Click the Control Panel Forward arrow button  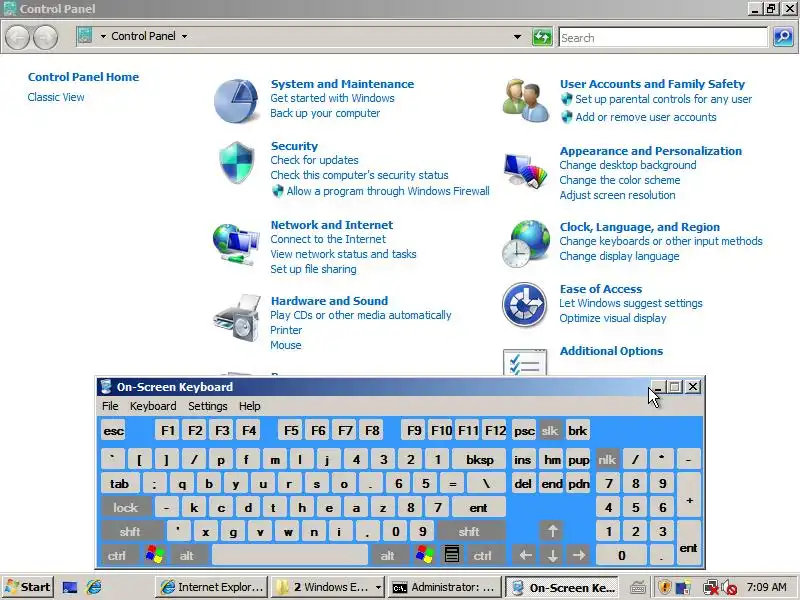tap(45, 37)
